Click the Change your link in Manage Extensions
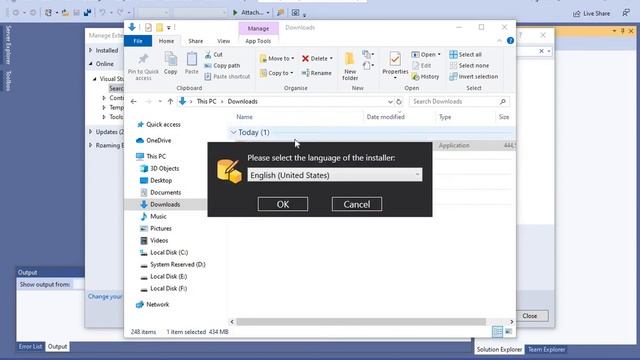The height and width of the screenshot is (360, 640). click(105, 296)
